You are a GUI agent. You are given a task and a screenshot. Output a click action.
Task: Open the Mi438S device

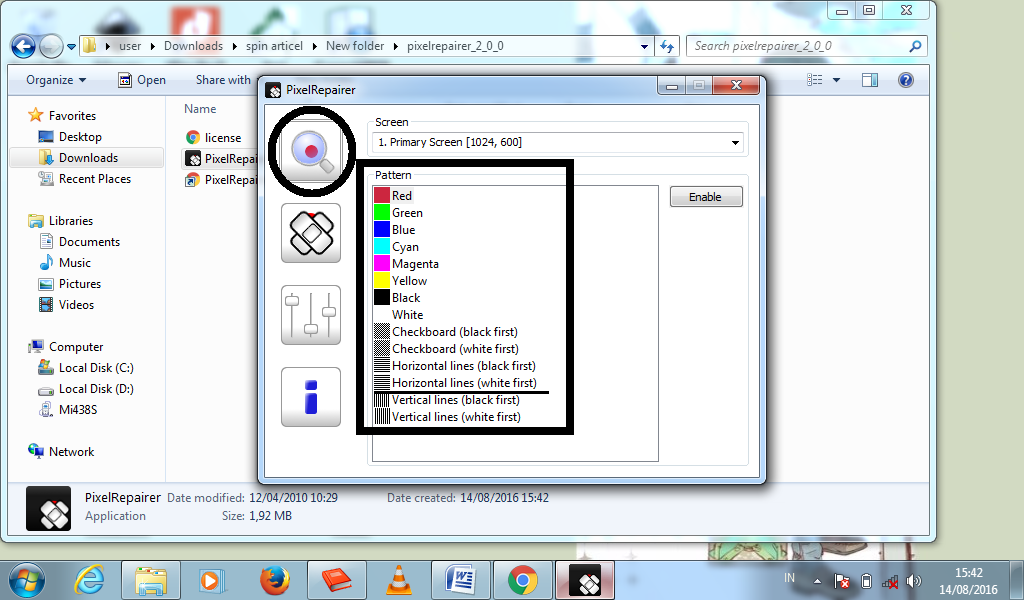(68, 409)
